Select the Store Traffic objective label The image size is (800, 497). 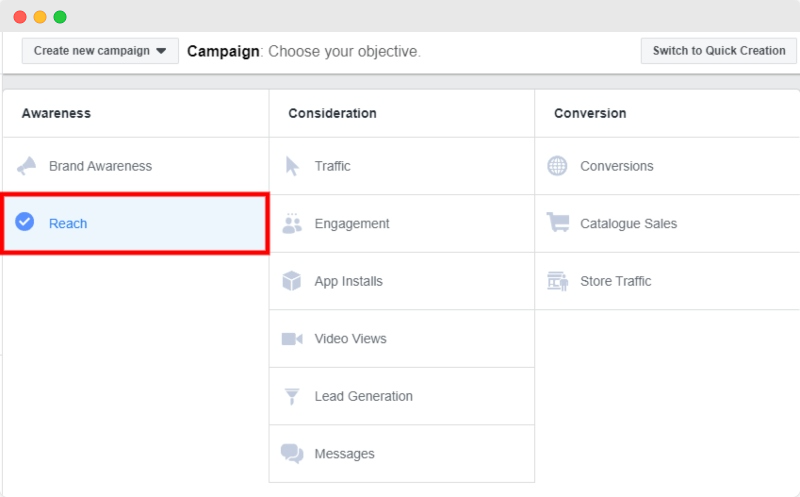[616, 281]
